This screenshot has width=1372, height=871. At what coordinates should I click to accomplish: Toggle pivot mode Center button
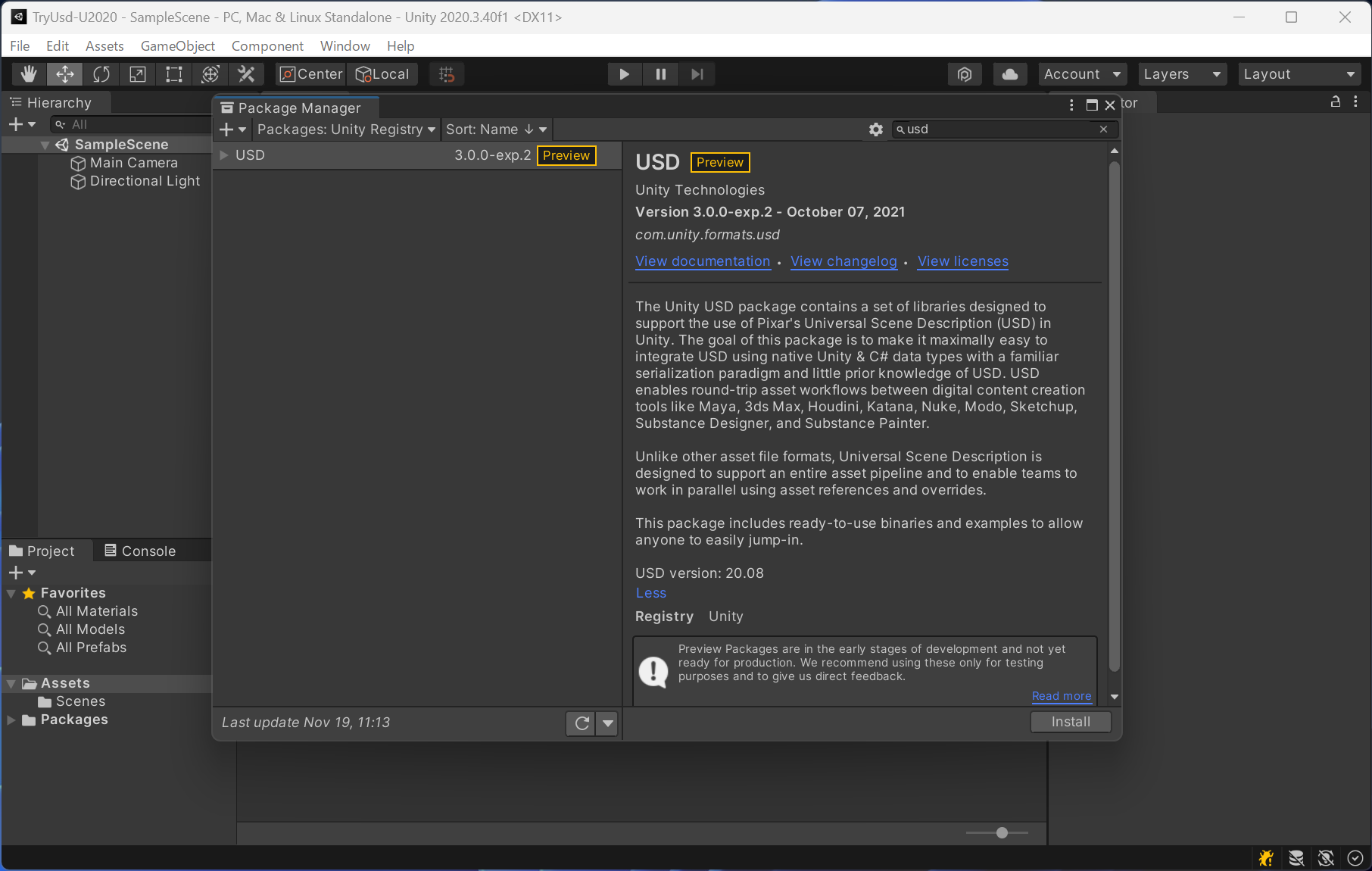(x=311, y=74)
